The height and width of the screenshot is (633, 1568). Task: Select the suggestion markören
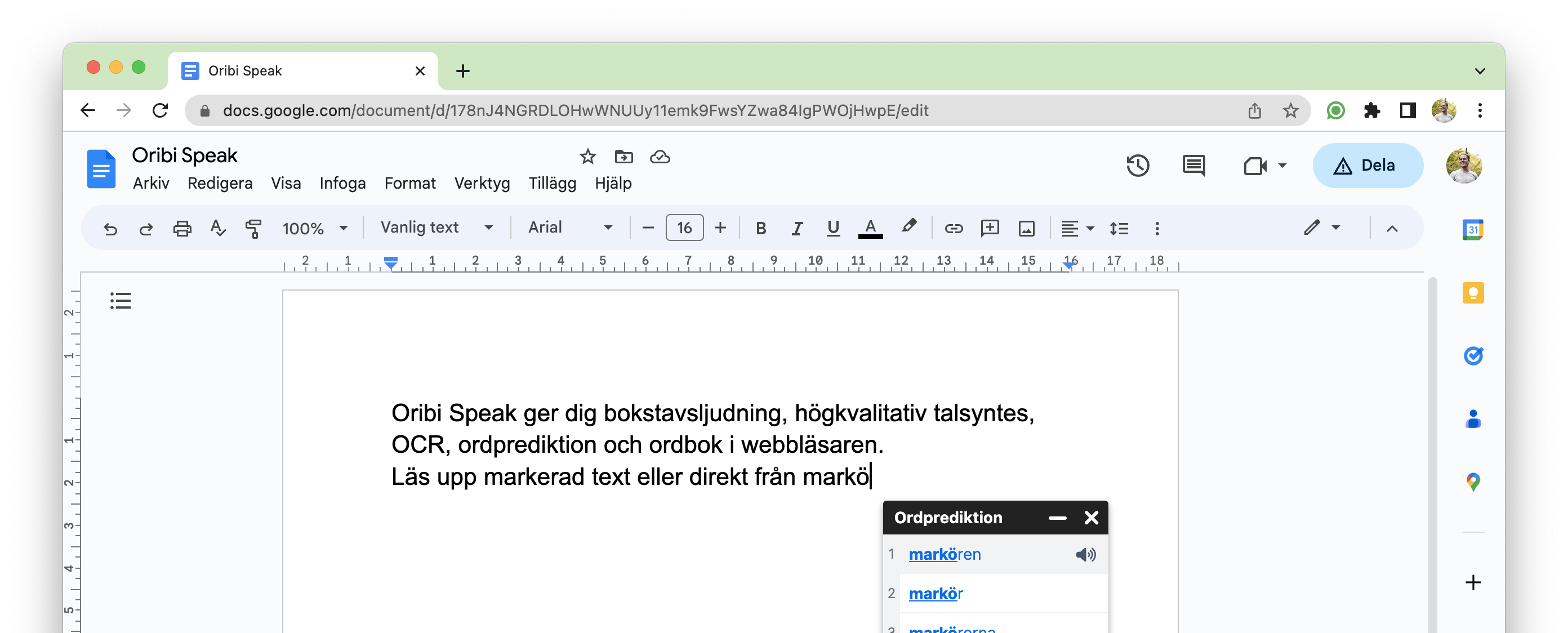click(944, 555)
